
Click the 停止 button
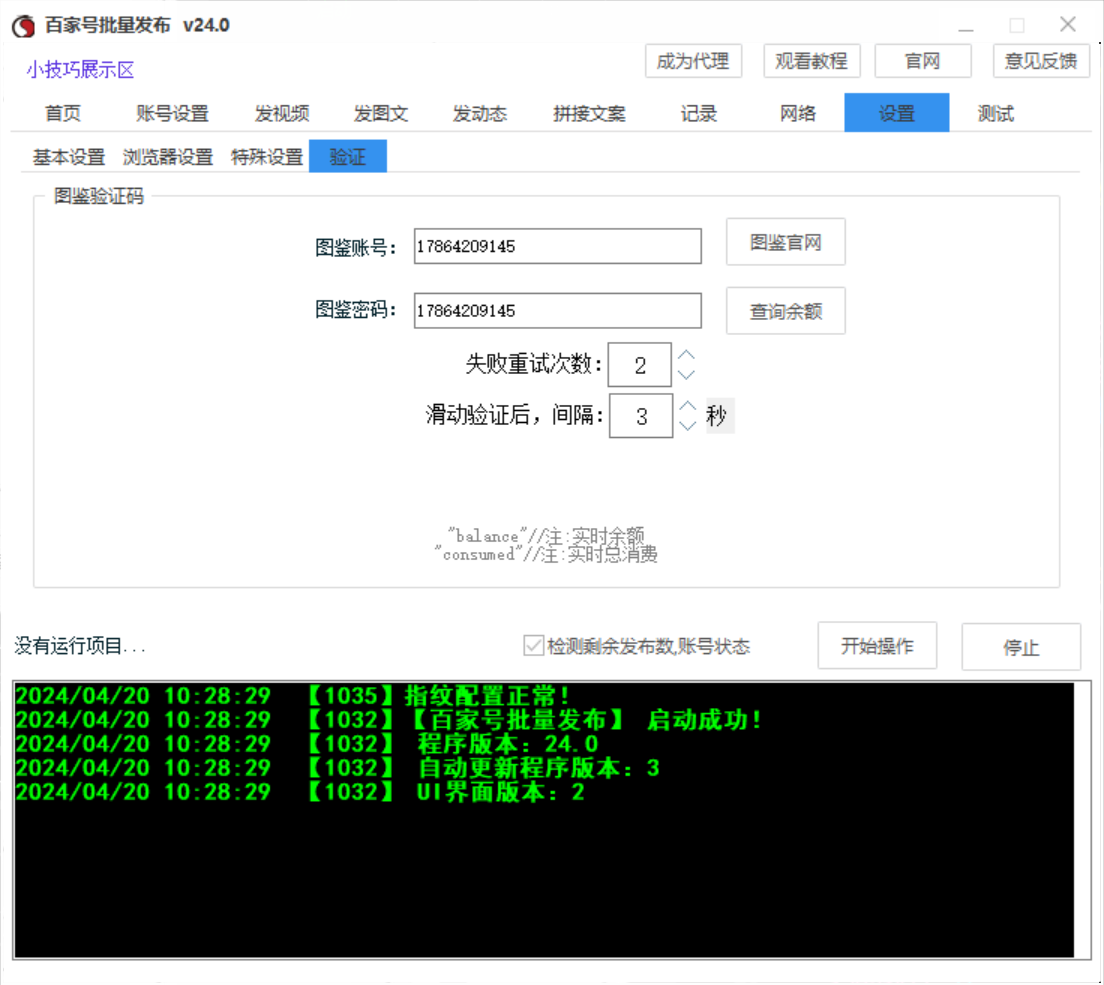click(1021, 646)
